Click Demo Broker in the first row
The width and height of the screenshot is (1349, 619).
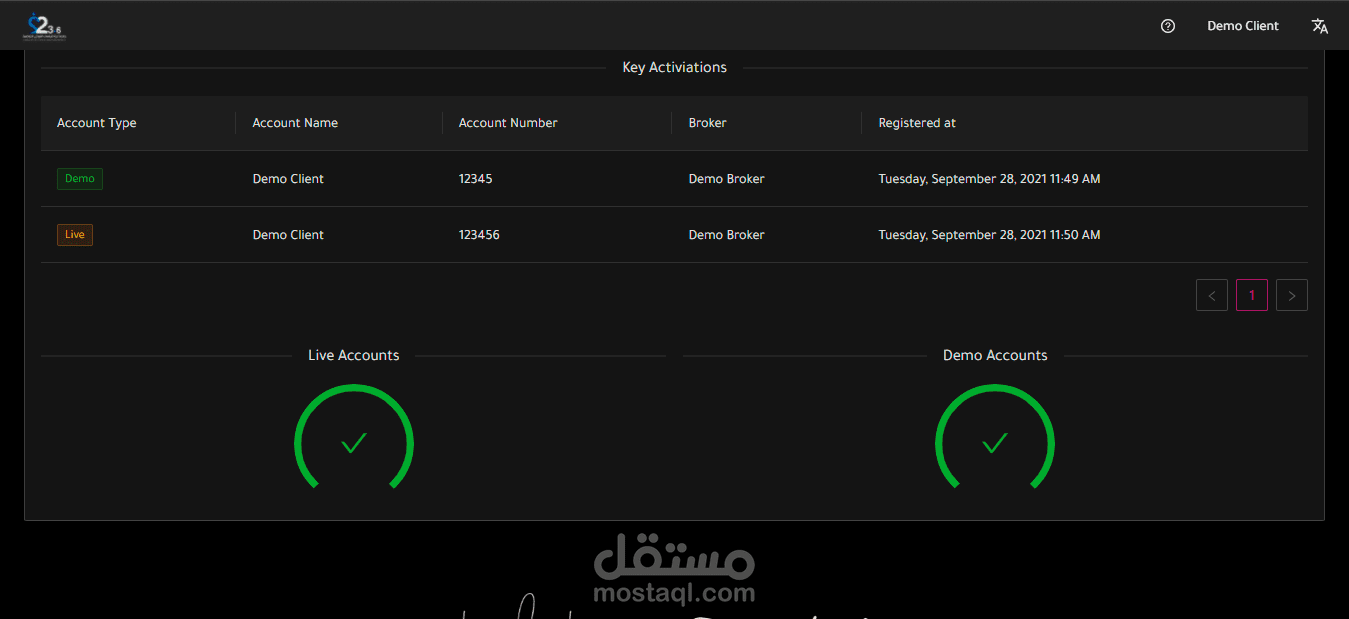726,178
